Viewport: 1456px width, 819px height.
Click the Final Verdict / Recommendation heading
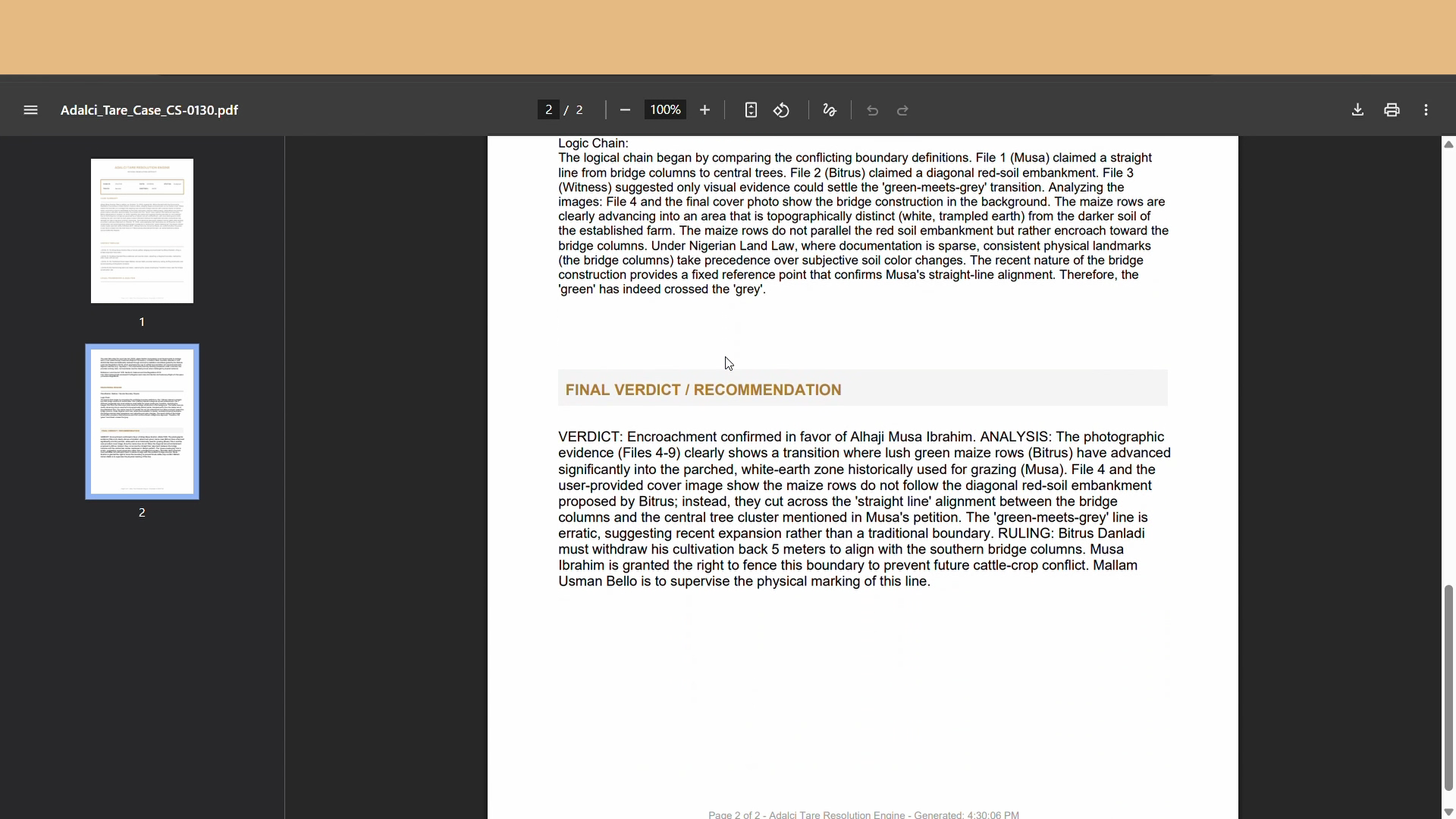point(703,390)
